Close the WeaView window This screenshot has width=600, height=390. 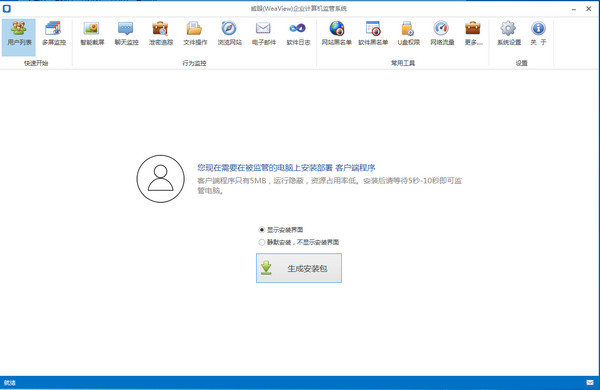click(589, 8)
